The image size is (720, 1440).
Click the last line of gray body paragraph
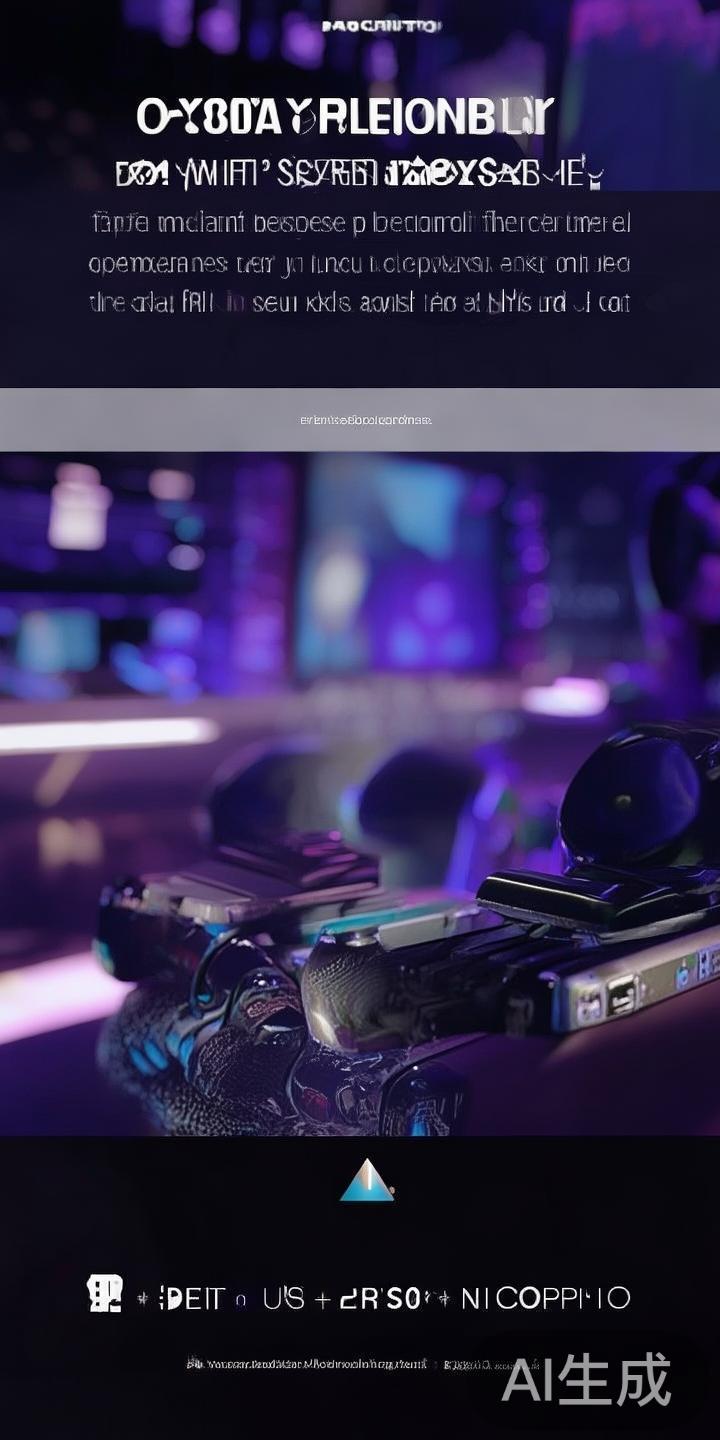[x=360, y=303]
